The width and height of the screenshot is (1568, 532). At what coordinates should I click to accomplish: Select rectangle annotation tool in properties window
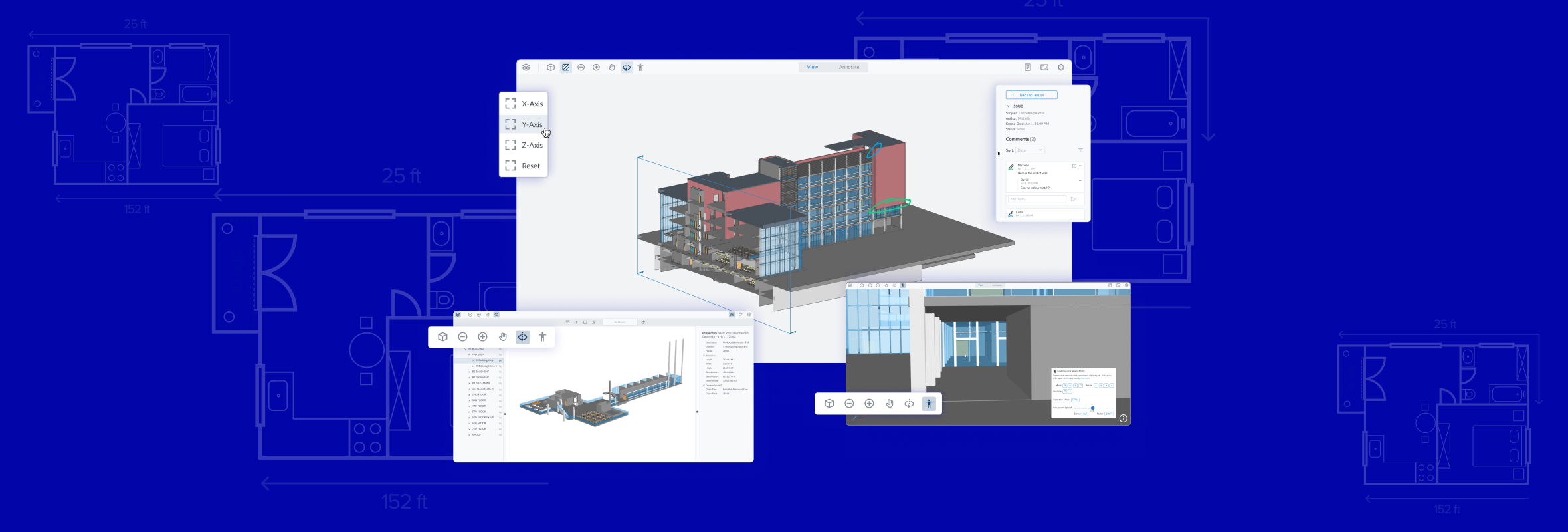coord(585,322)
